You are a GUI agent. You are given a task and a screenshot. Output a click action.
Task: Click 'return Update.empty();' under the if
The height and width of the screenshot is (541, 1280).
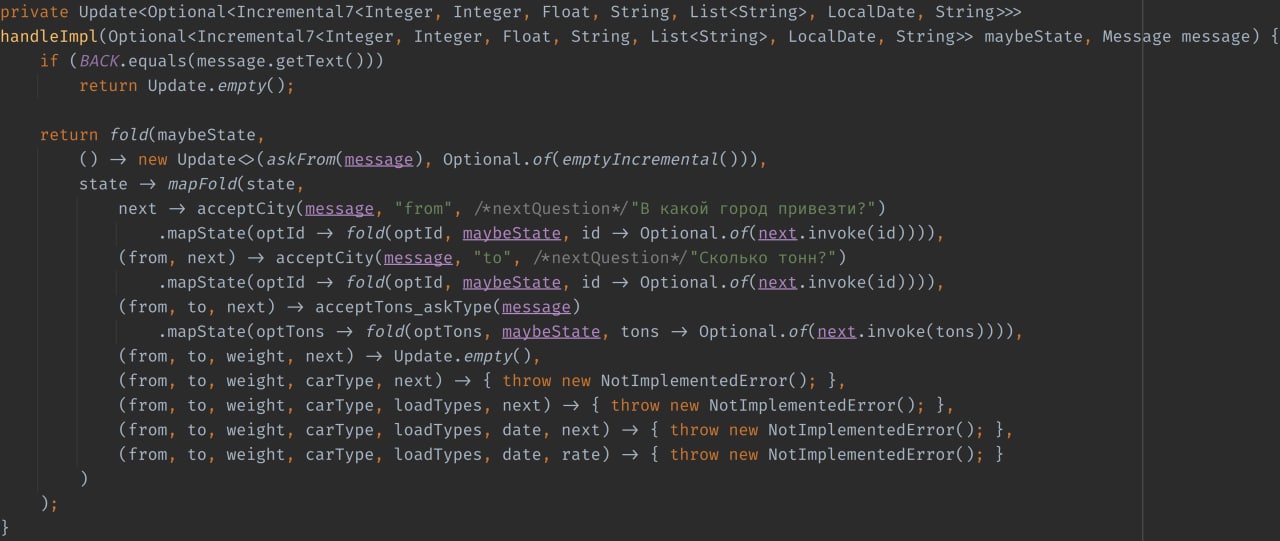188,86
